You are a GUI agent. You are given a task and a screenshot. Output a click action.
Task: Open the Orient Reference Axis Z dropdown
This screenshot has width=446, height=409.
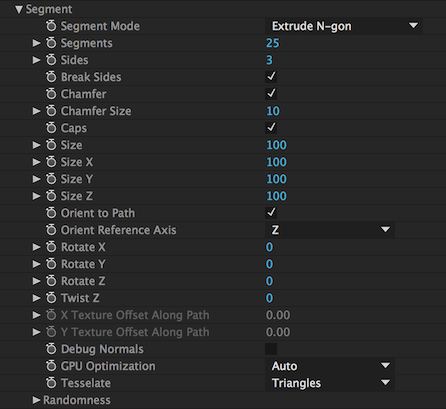click(330, 230)
